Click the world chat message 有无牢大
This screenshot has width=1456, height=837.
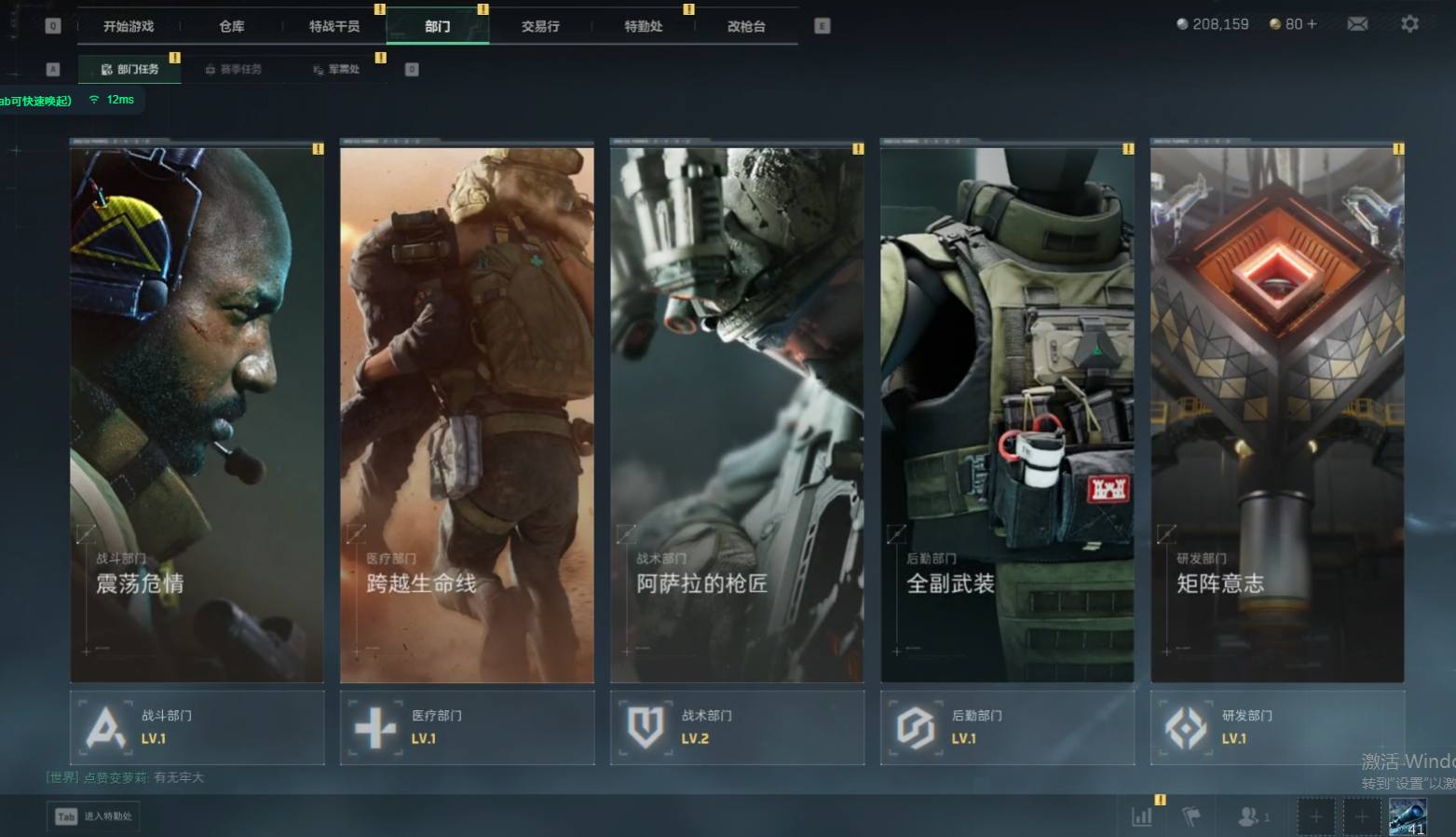point(179,777)
